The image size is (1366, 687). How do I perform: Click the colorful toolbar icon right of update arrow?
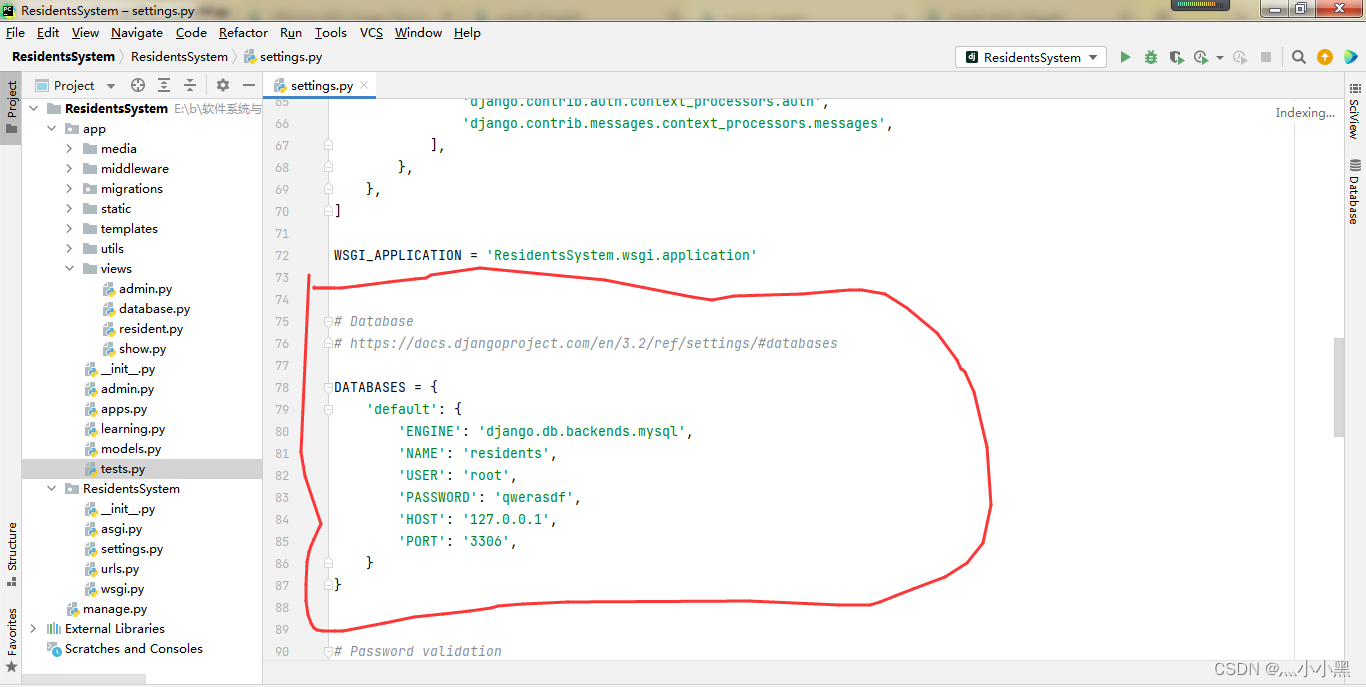(x=1351, y=57)
